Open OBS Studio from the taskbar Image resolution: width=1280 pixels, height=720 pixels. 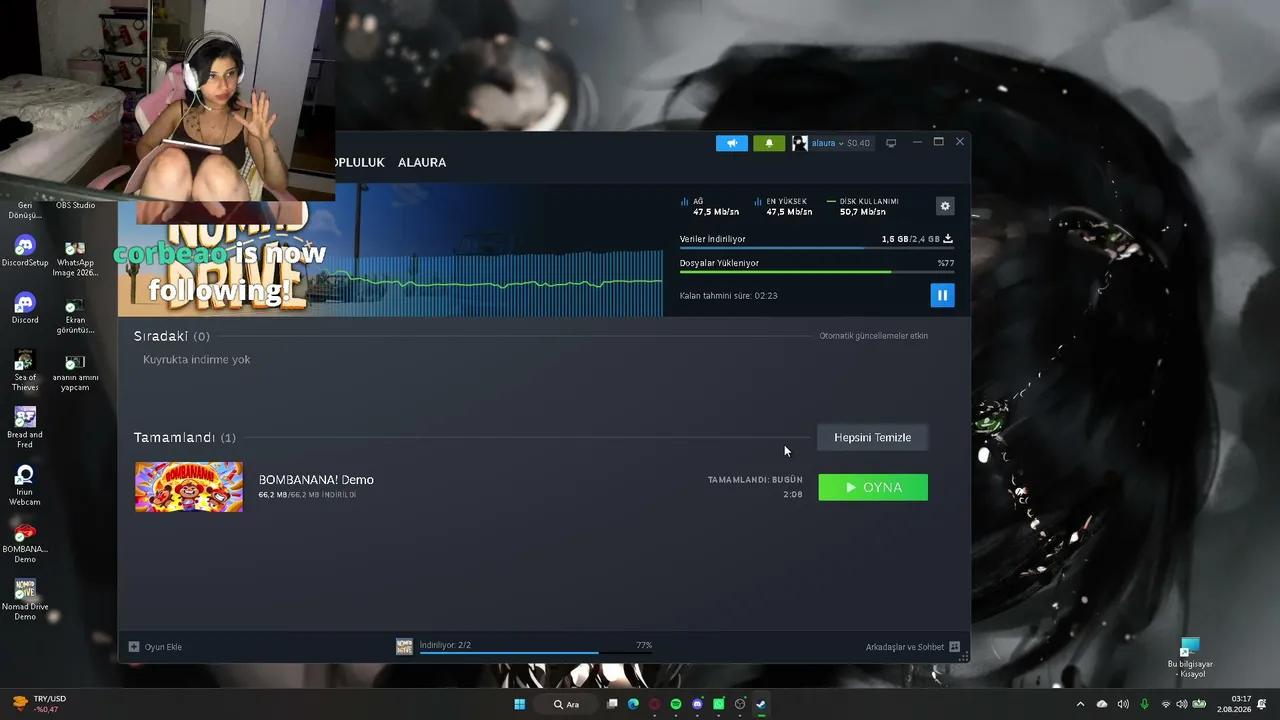pos(740,704)
